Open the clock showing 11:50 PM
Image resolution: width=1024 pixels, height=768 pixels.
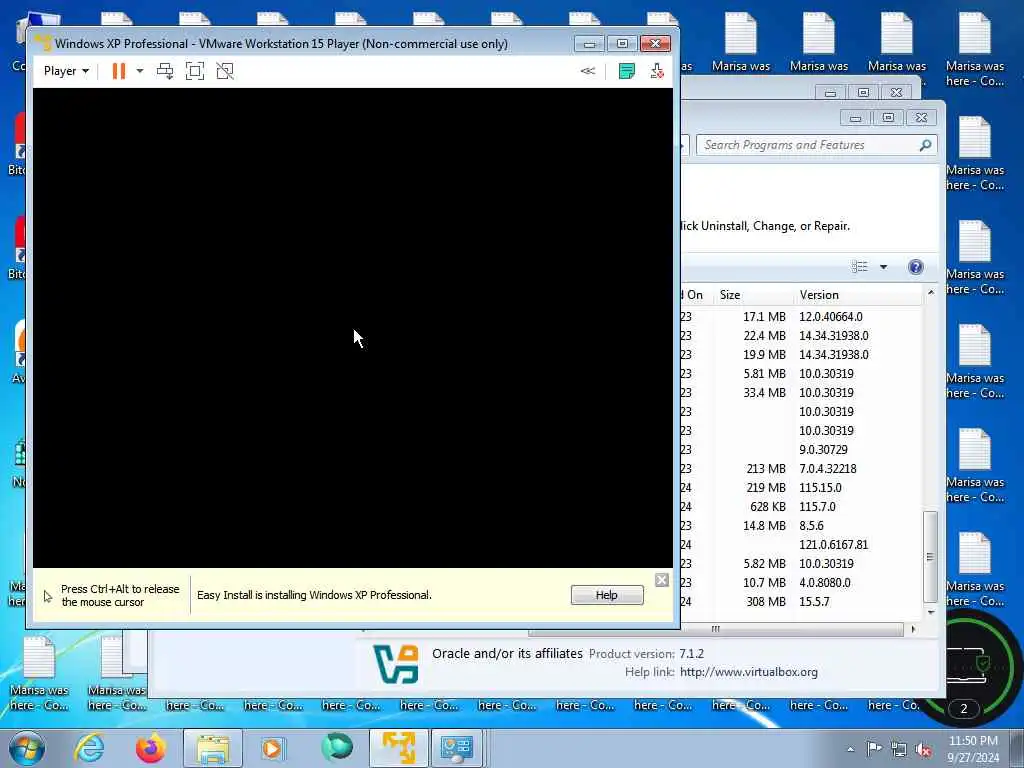click(x=973, y=749)
